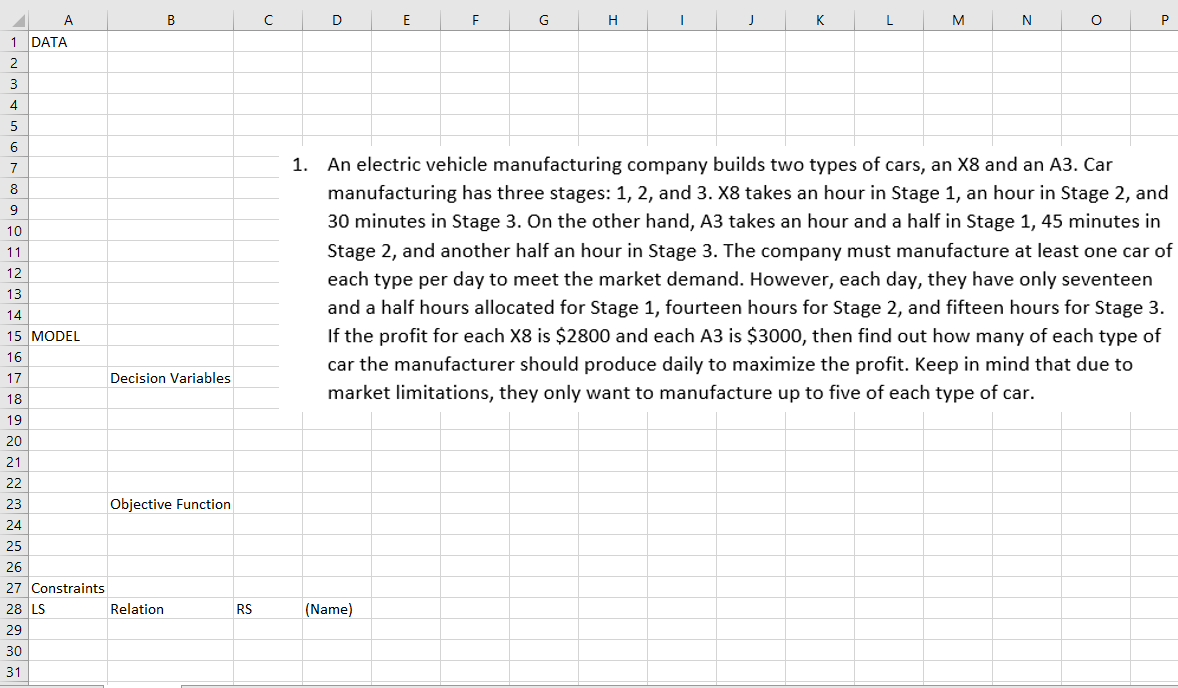Click the empty cell B2
Viewport: 1178px width, 688px height.
pyautogui.click(x=169, y=62)
